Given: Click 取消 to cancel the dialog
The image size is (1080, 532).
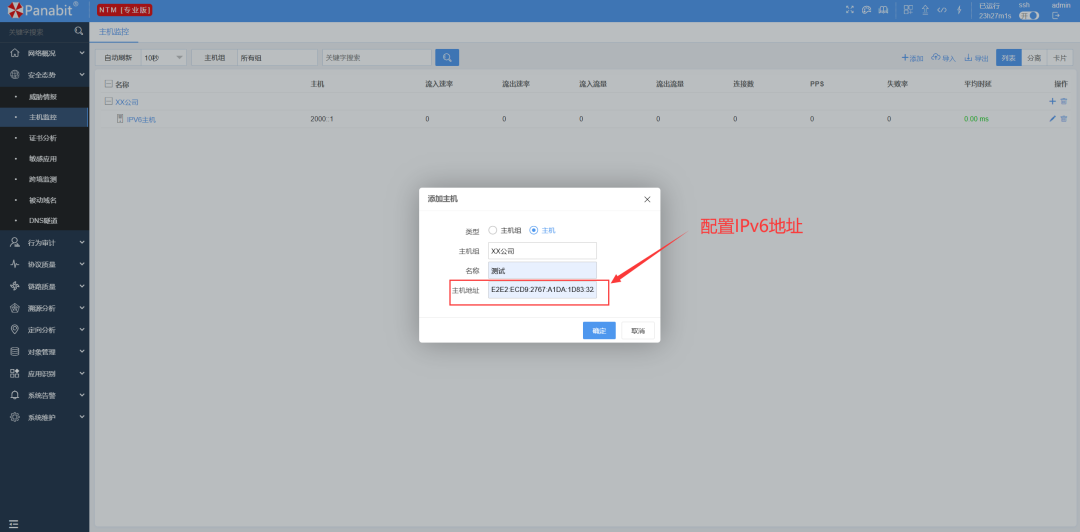Looking at the screenshot, I should [x=638, y=331].
